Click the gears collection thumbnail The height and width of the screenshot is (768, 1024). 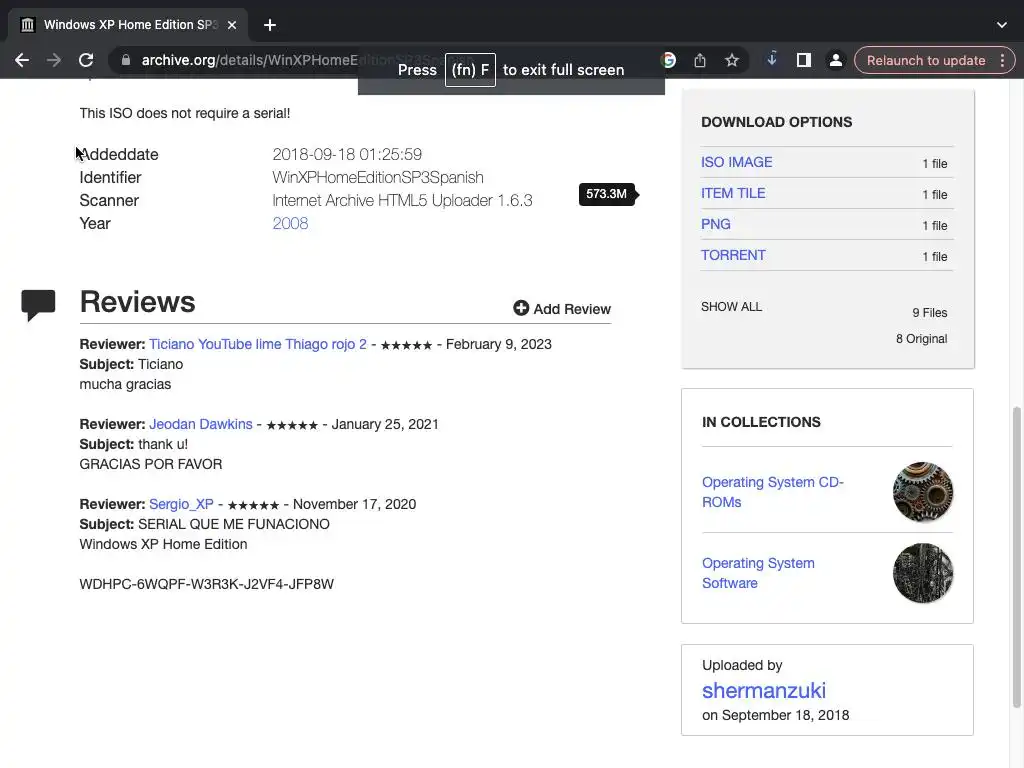tap(922, 492)
